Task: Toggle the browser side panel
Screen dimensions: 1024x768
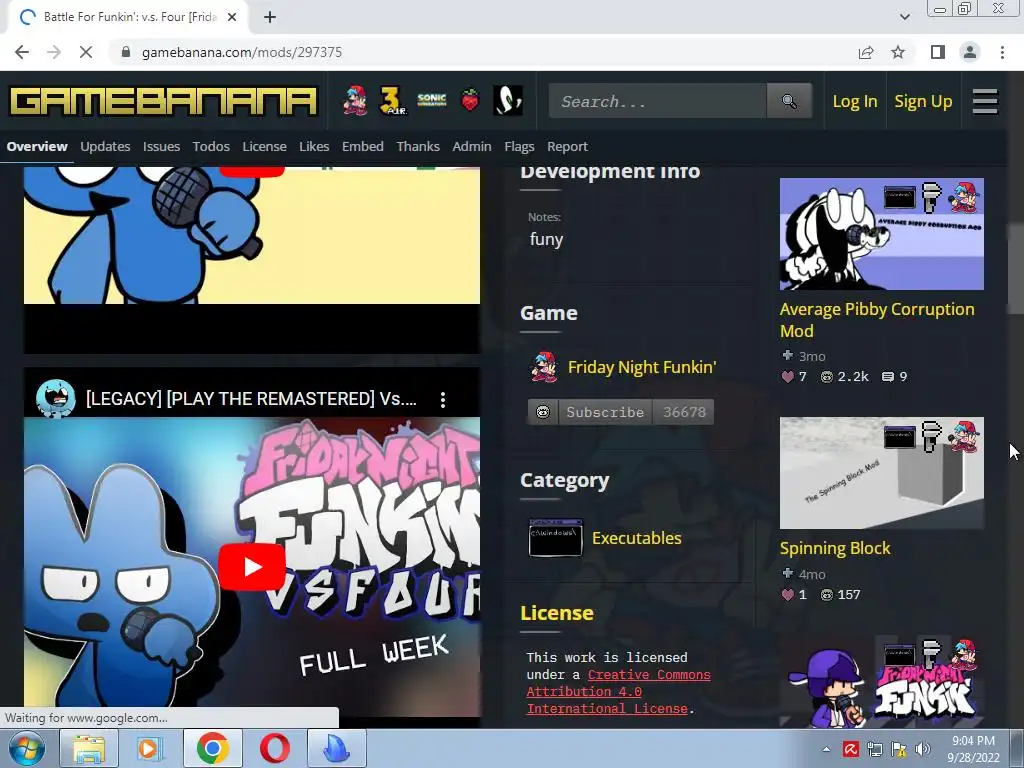Action: (938, 52)
